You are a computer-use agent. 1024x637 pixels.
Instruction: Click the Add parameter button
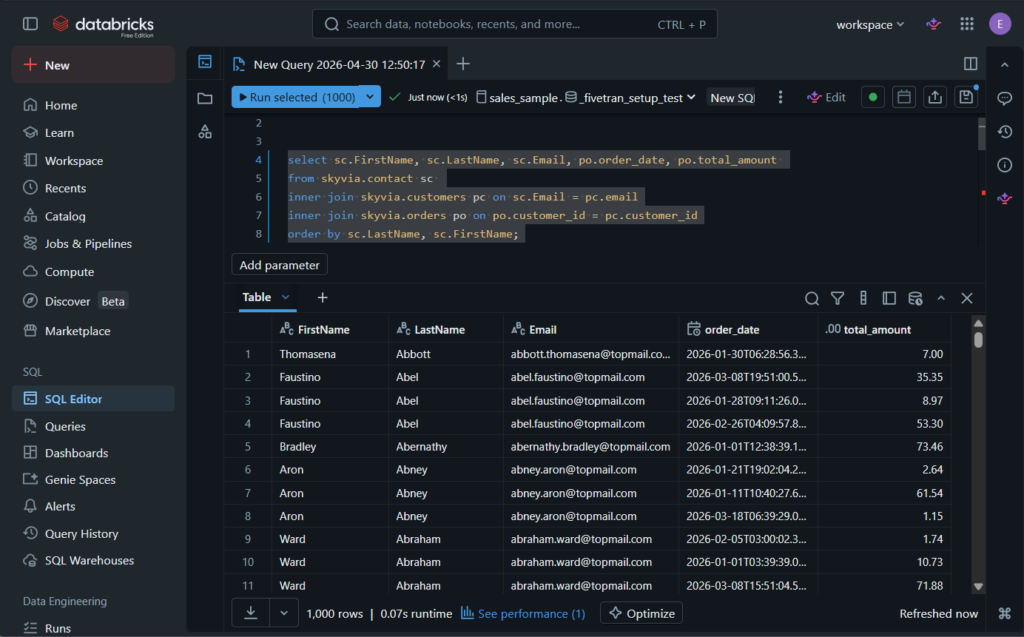pos(280,265)
